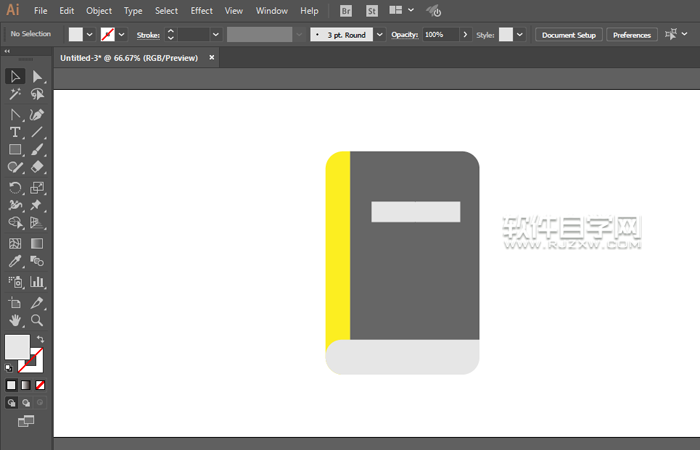The image size is (700, 450).
Task: Activate the Zoom tool
Action: [37, 320]
